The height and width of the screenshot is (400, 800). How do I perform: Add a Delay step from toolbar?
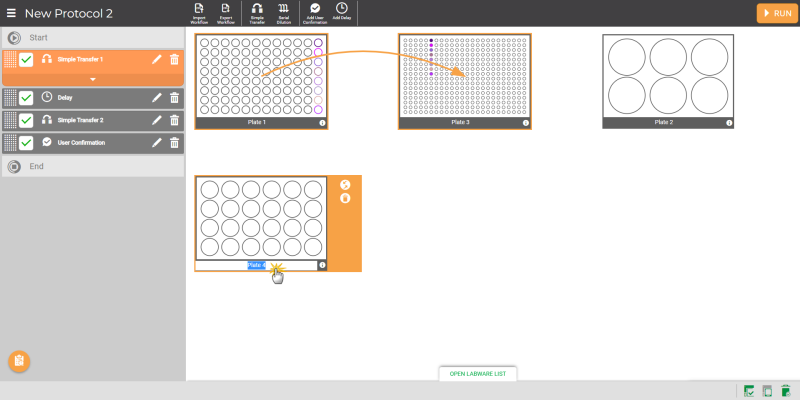pos(342,12)
